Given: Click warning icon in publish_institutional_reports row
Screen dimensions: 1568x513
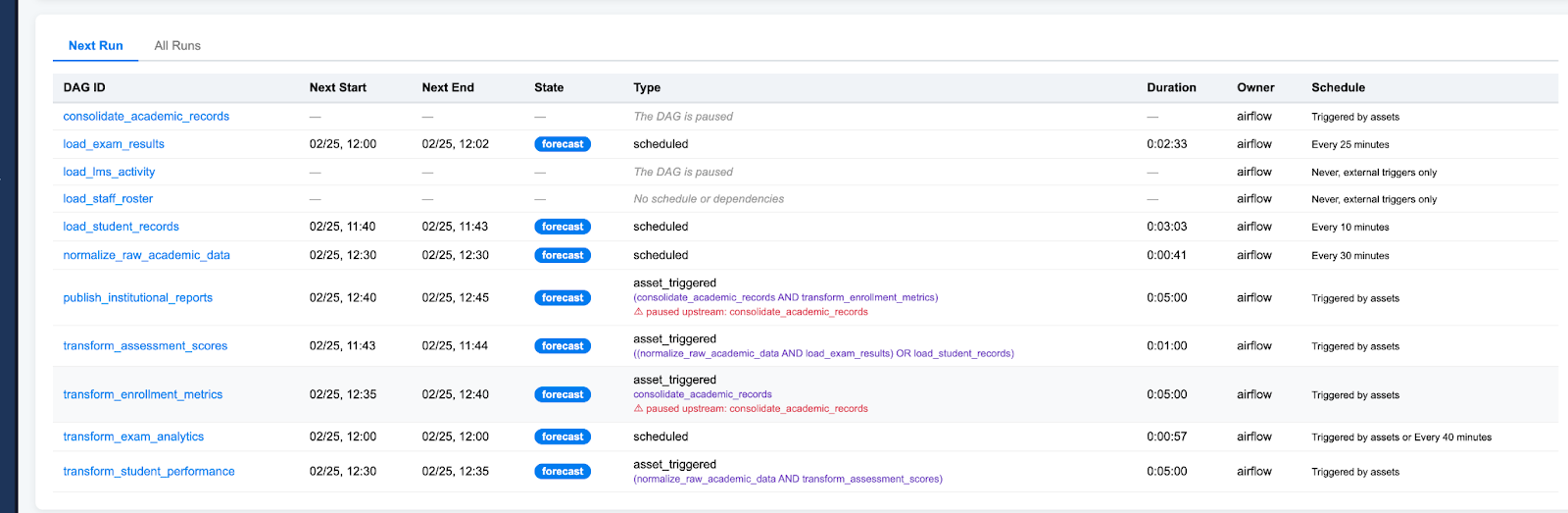Looking at the screenshot, I should [638, 312].
